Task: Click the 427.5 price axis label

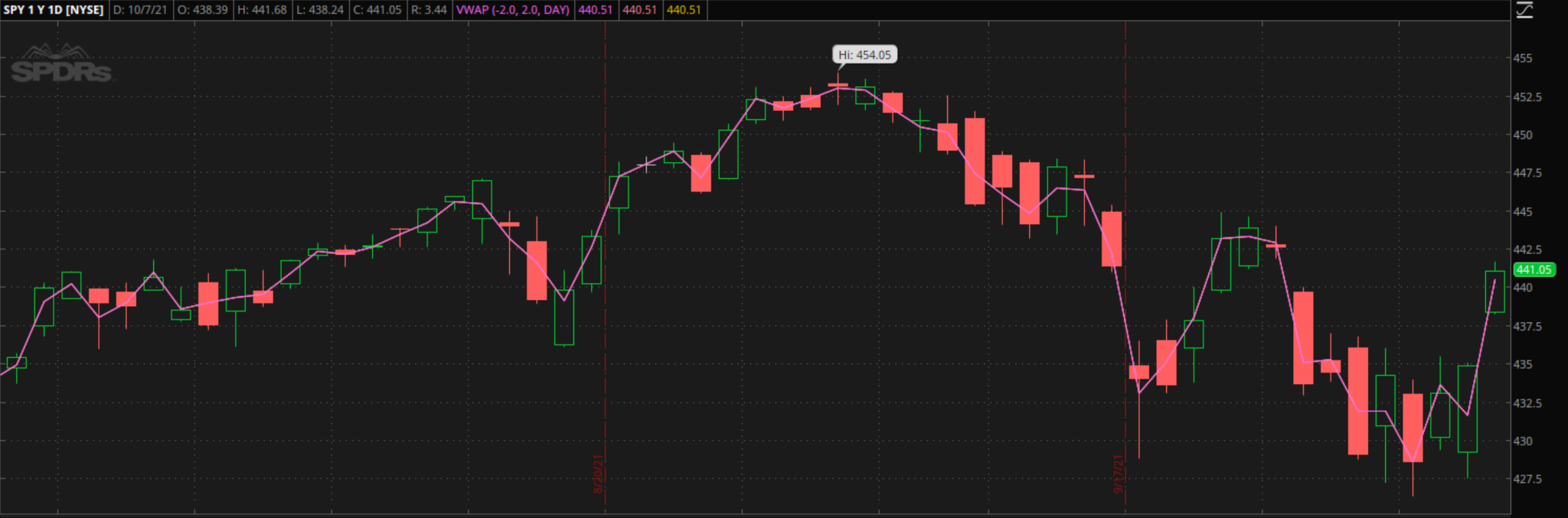Action: [1527, 479]
